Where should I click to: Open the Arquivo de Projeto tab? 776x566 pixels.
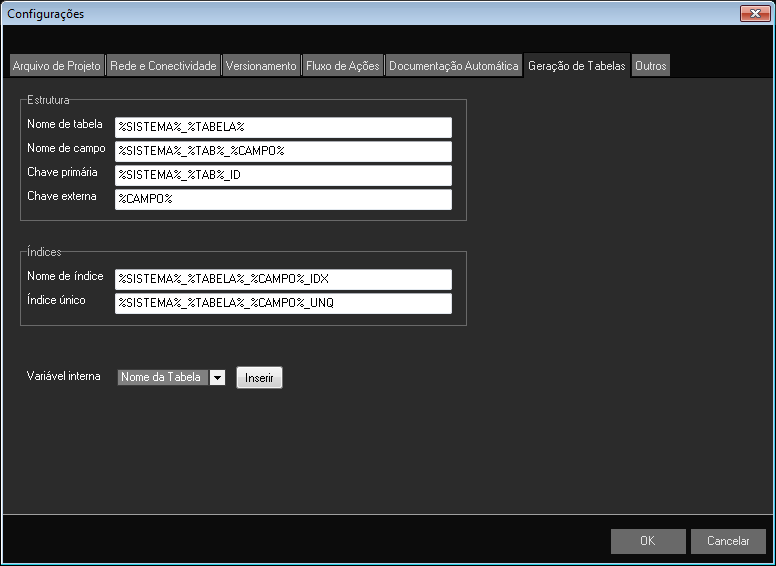click(57, 66)
